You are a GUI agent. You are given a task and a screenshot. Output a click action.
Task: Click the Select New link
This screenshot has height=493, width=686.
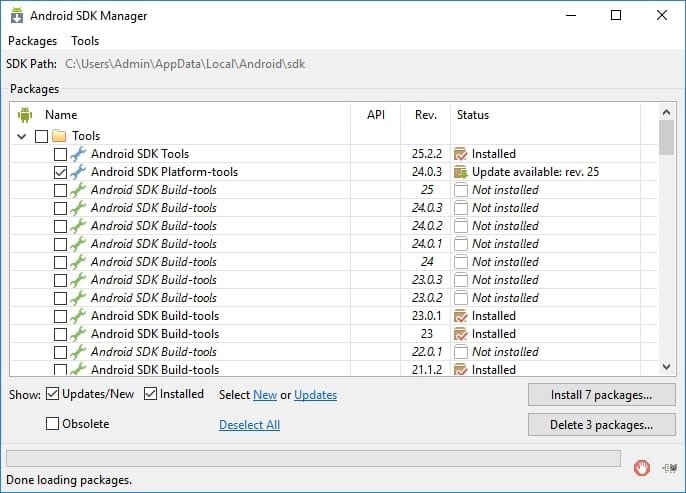[265, 395]
